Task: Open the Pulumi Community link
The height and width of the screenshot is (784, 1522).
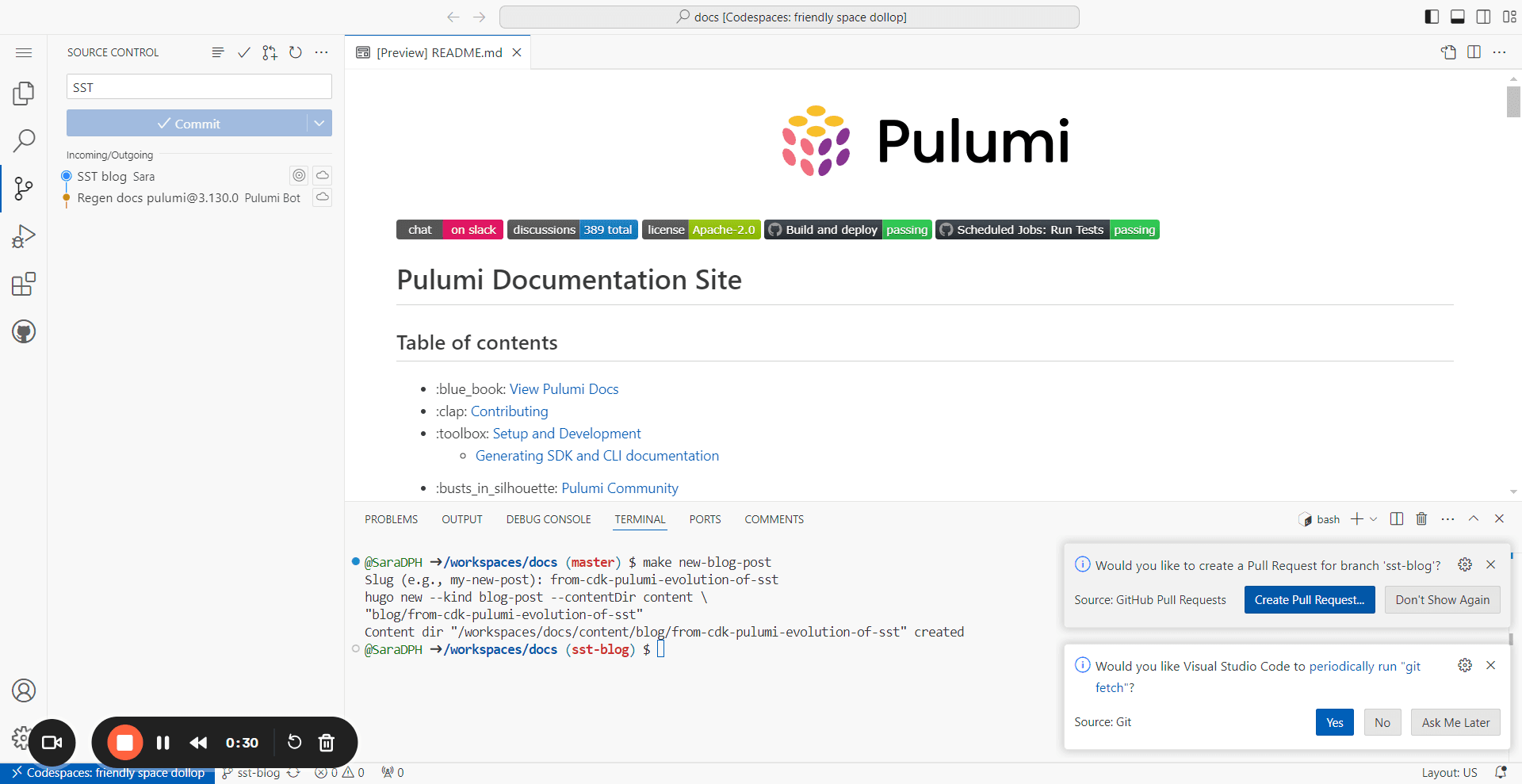Action: tap(620, 488)
